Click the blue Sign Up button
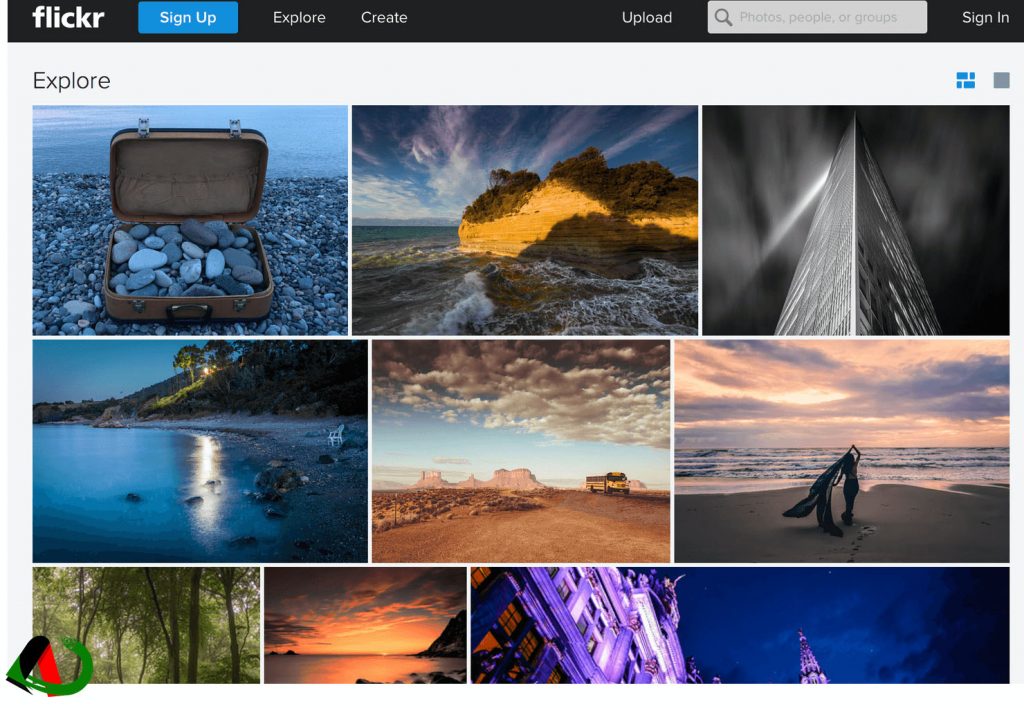 (x=188, y=17)
